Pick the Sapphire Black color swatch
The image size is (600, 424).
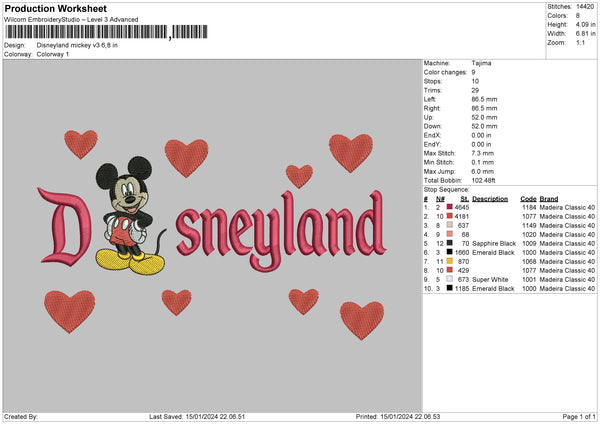tap(450, 243)
